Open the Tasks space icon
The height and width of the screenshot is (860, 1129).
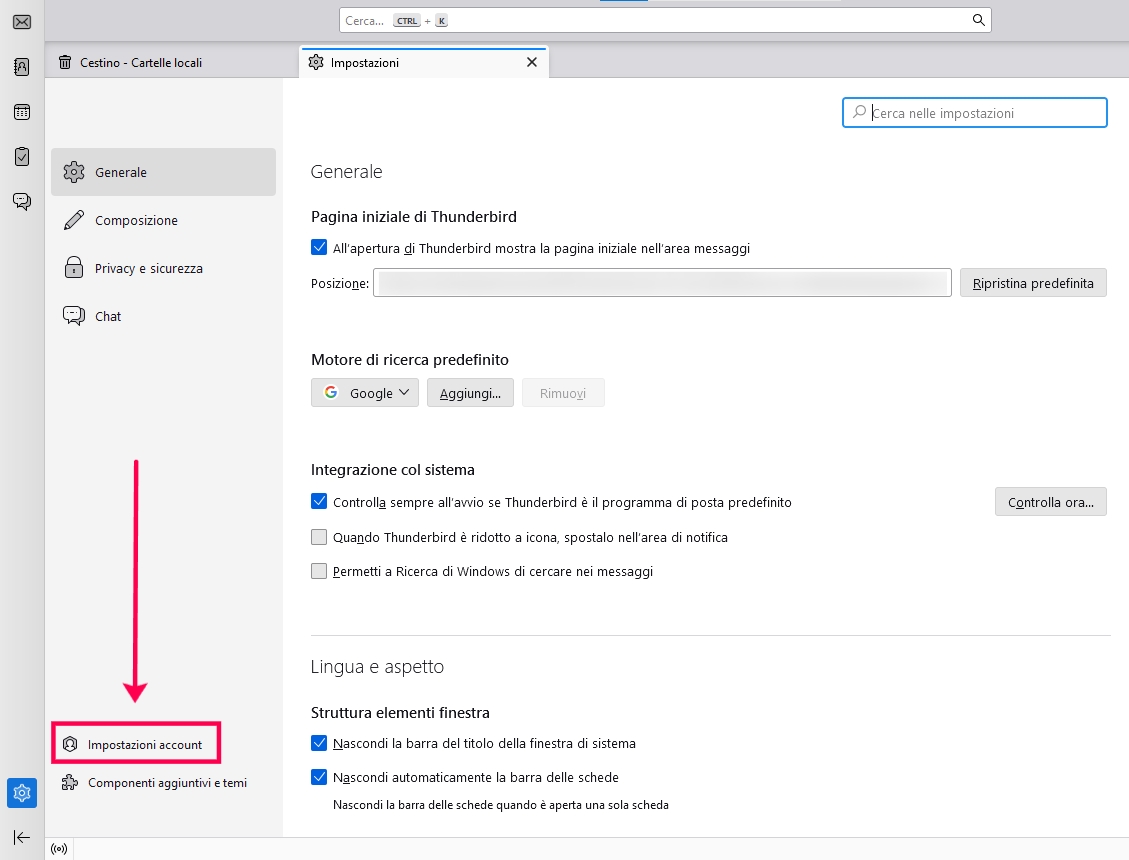click(22, 156)
